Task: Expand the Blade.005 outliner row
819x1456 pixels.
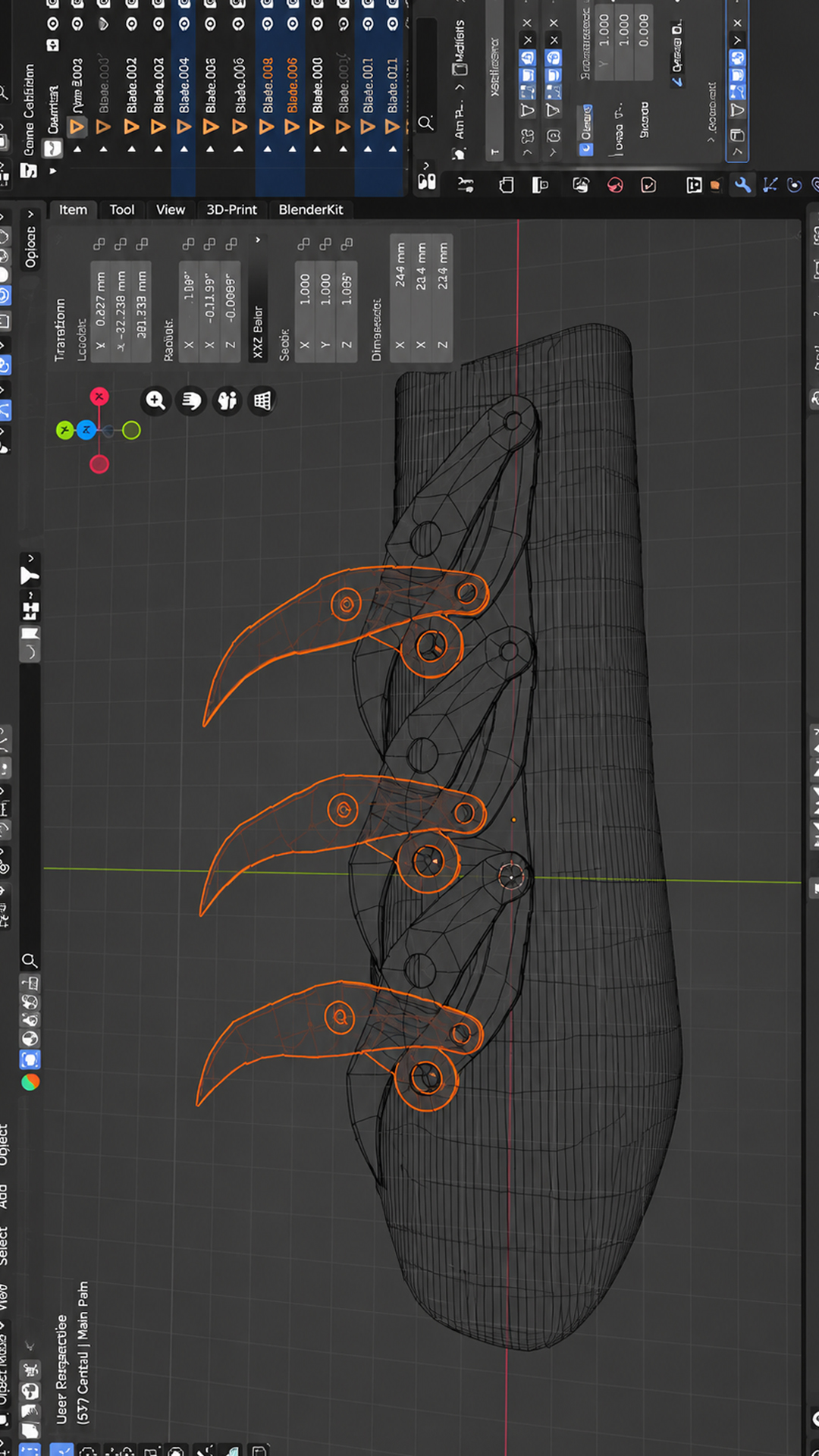Action: point(211,149)
